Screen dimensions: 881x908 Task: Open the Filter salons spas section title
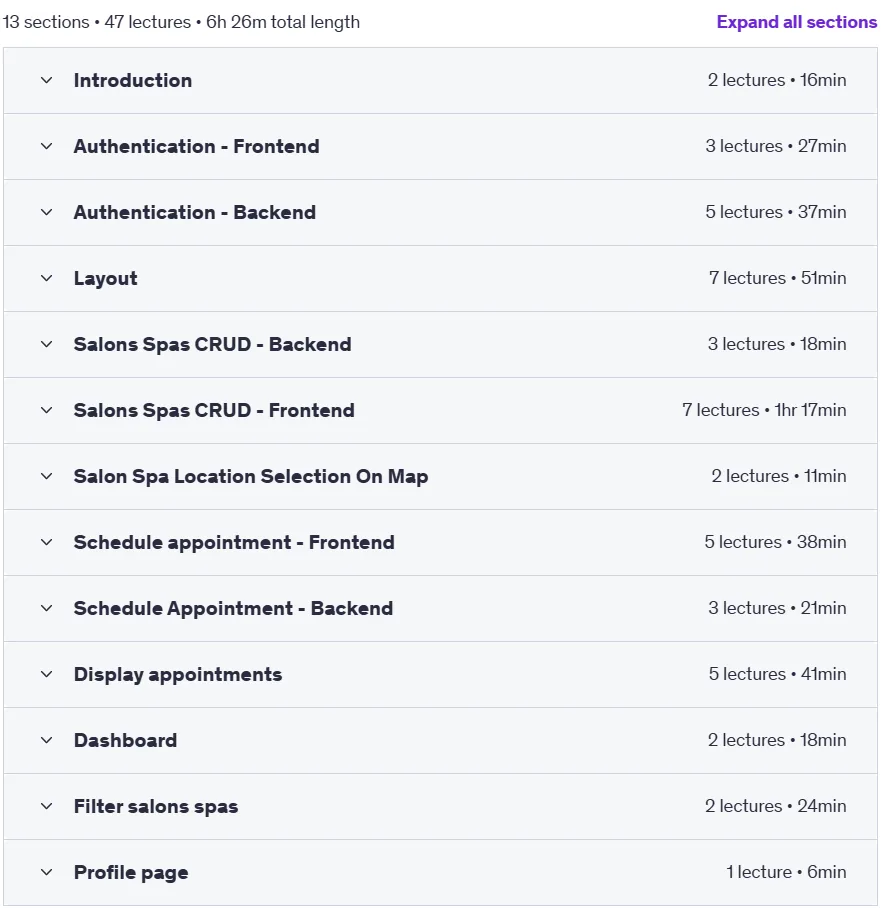click(x=156, y=807)
